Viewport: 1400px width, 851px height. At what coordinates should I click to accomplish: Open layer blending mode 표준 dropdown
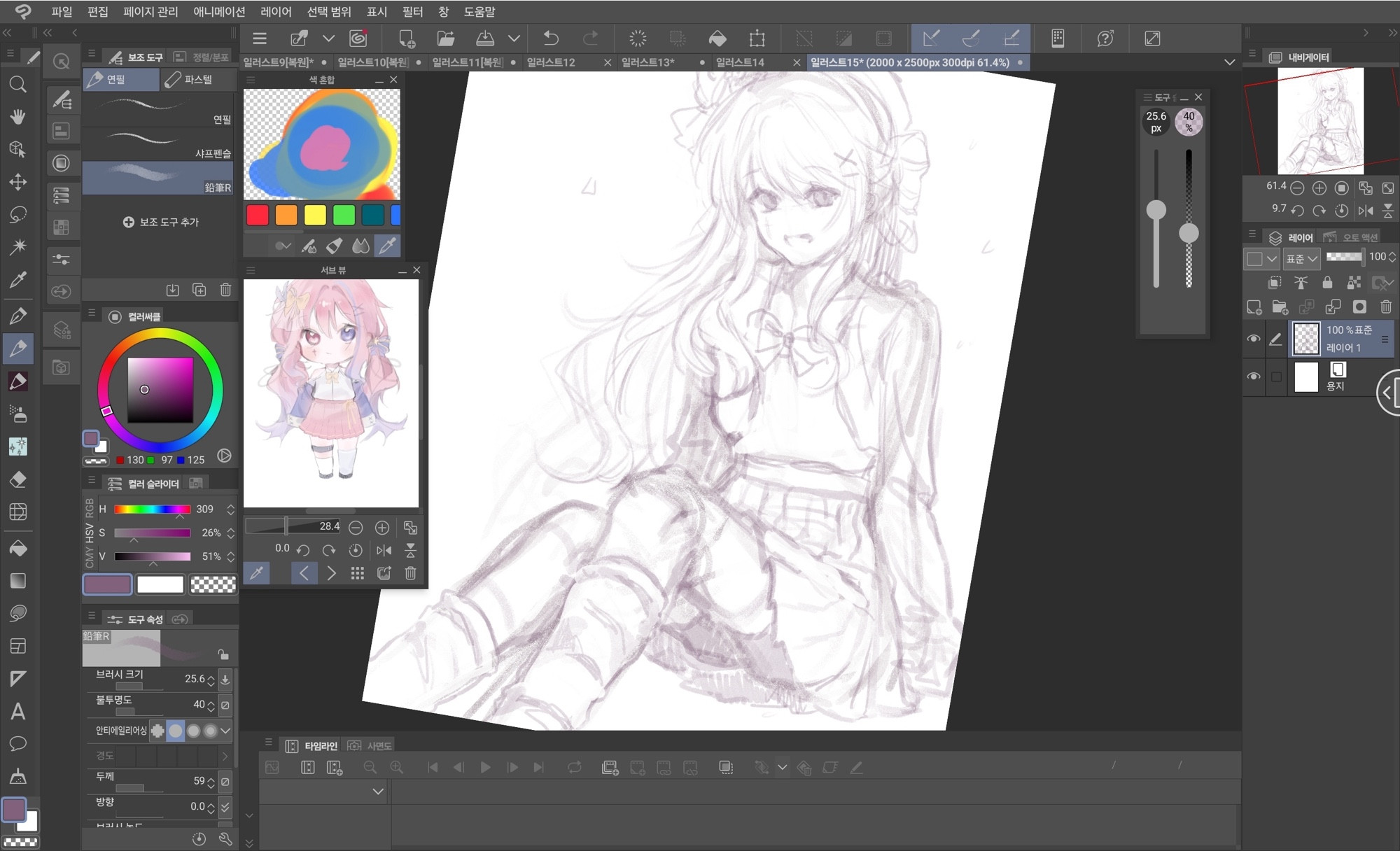tap(1301, 258)
